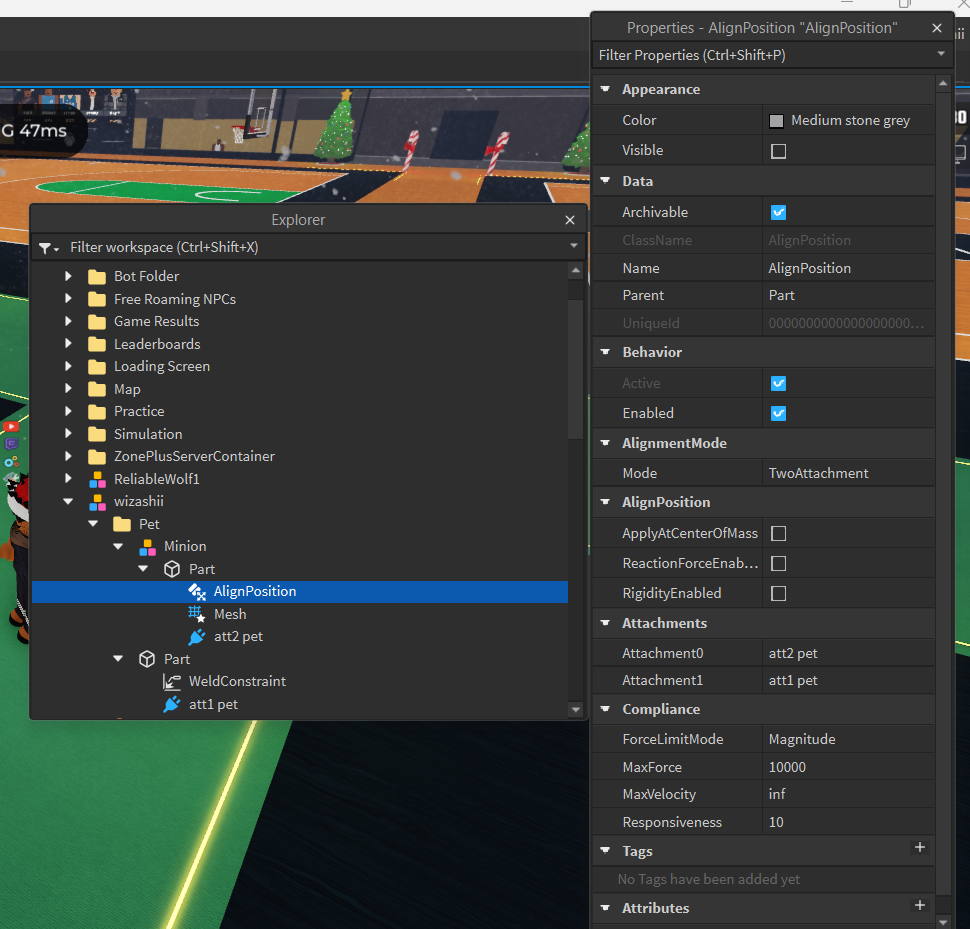Click the Minion model icon

click(147, 546)
